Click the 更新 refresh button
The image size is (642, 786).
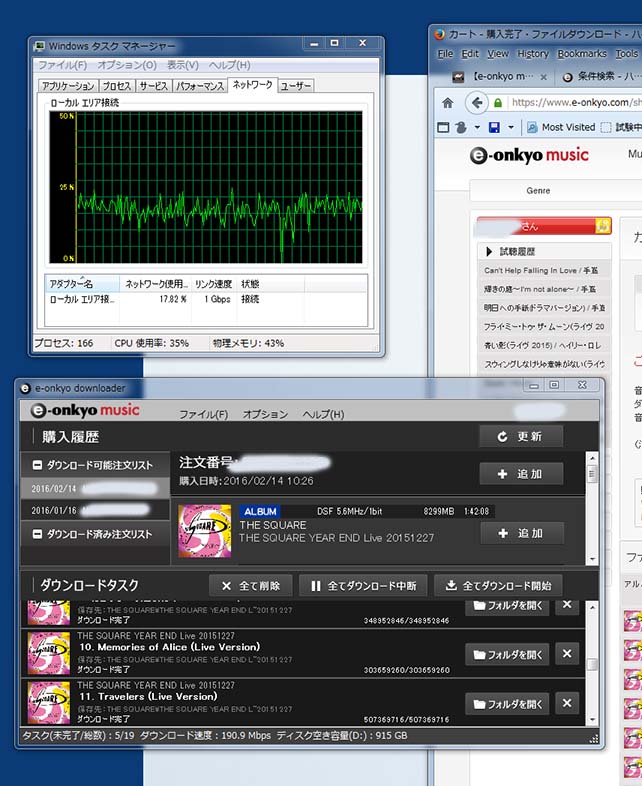(x=521, y=437)
